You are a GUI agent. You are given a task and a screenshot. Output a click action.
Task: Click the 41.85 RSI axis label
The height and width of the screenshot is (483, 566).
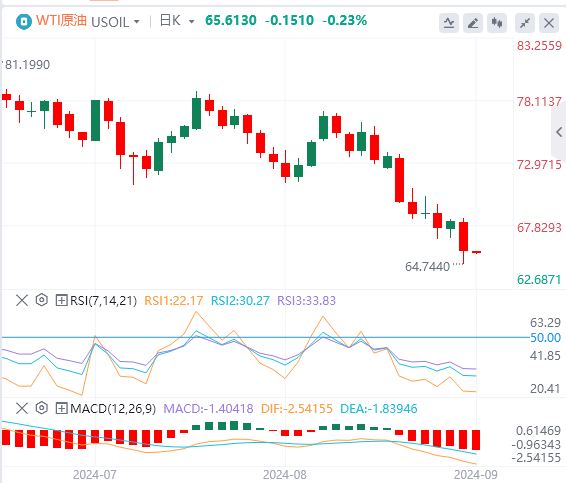tap(545, 356)
